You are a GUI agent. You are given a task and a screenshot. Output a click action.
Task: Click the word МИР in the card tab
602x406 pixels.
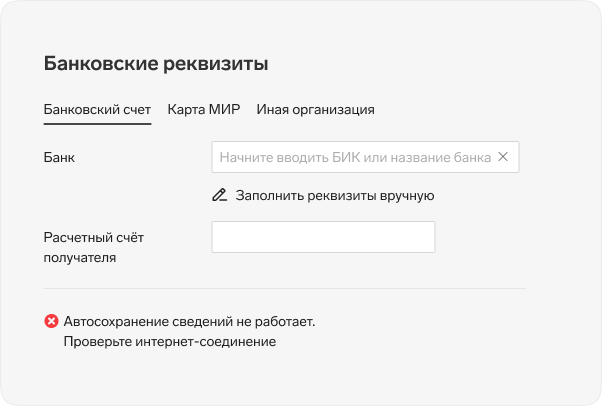tap(225, 109)
